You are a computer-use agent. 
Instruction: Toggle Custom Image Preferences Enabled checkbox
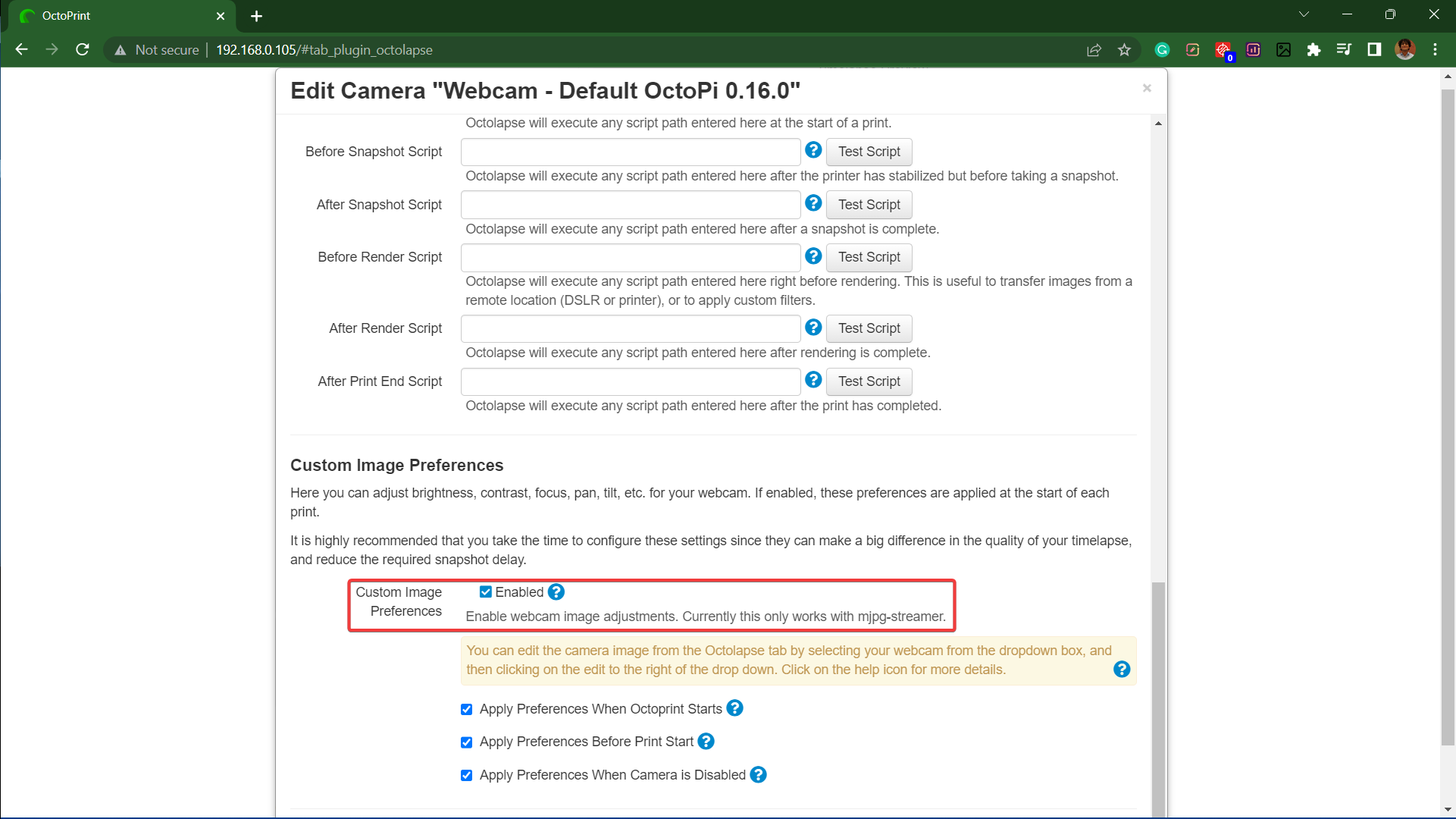coord(486,592)
